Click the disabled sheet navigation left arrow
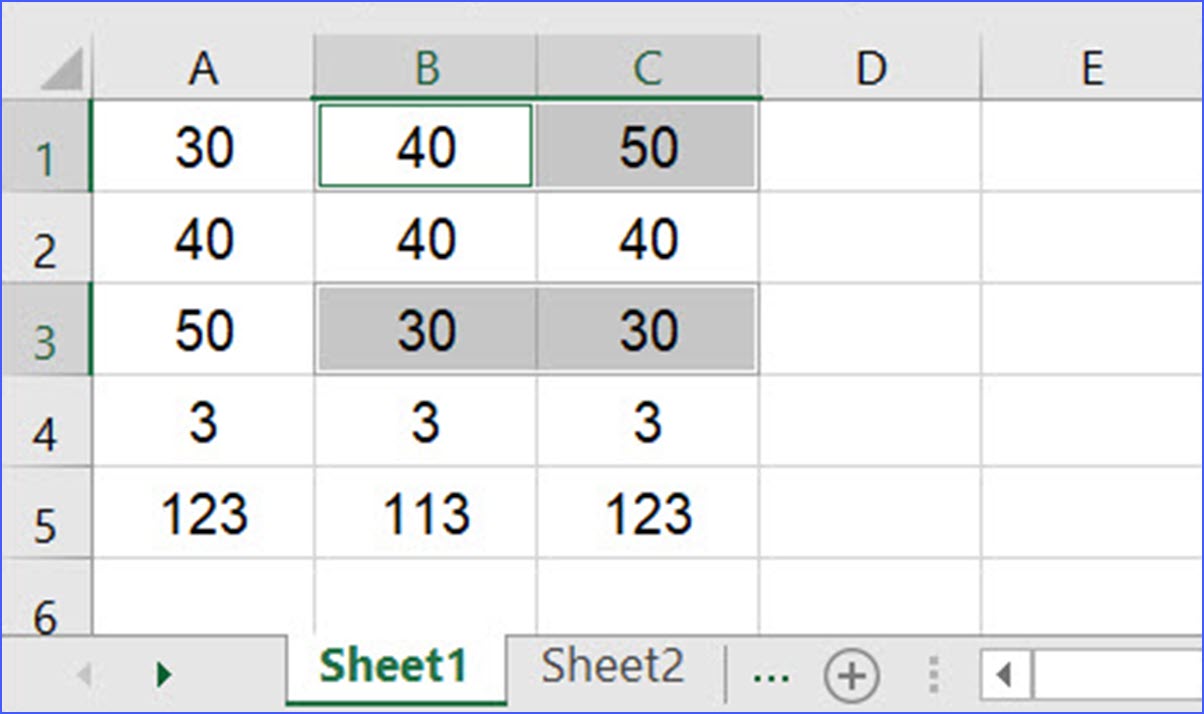Viewport: 1204px width, 714px height. click(85, 674)
